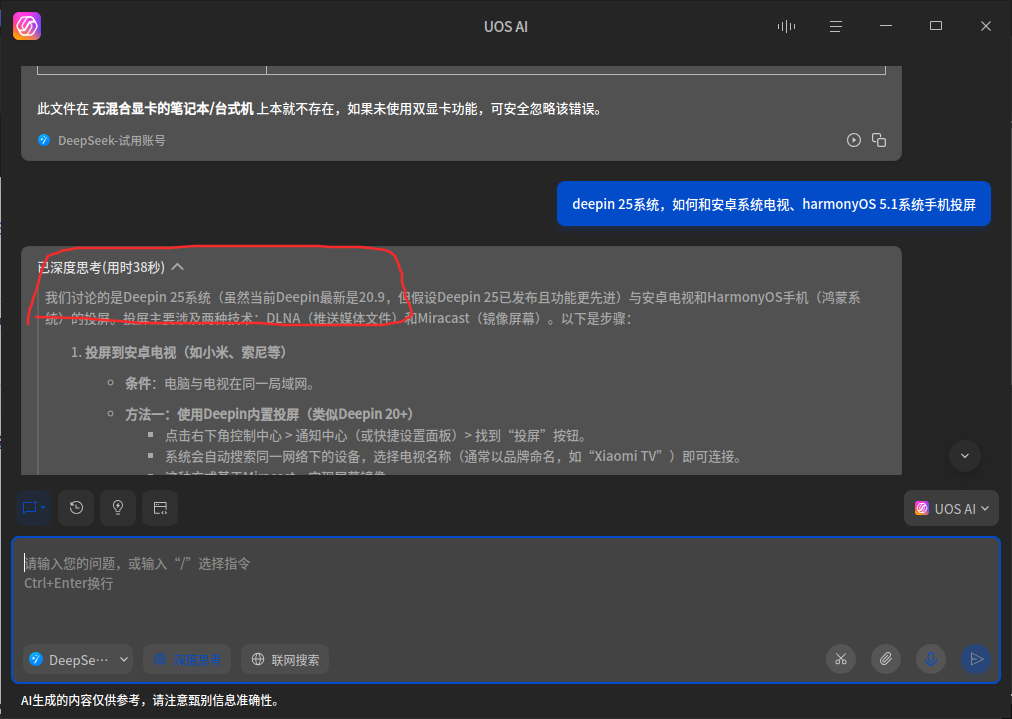Attach a file with paperclip icon

pos(886,659)
